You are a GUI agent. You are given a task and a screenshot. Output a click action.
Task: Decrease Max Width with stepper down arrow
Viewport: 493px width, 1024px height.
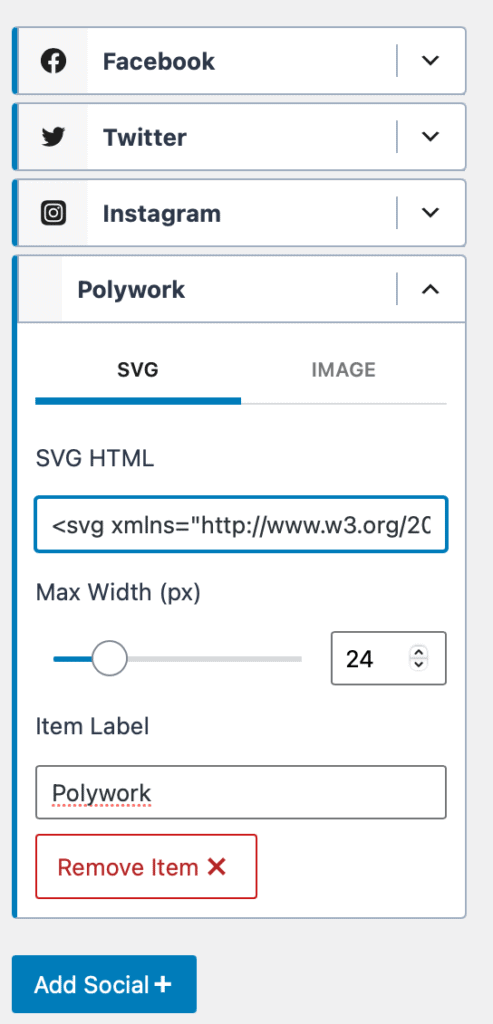point(419,664)
